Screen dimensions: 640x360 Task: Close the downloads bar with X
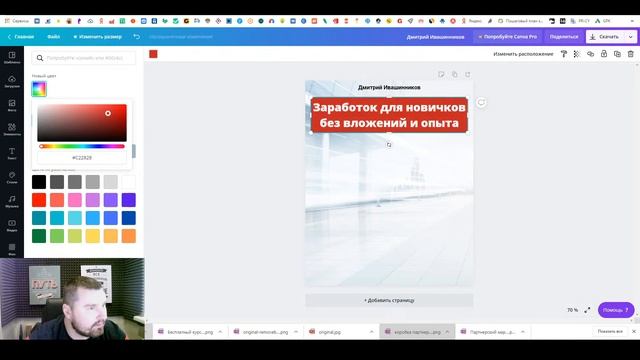pos(634,331)
